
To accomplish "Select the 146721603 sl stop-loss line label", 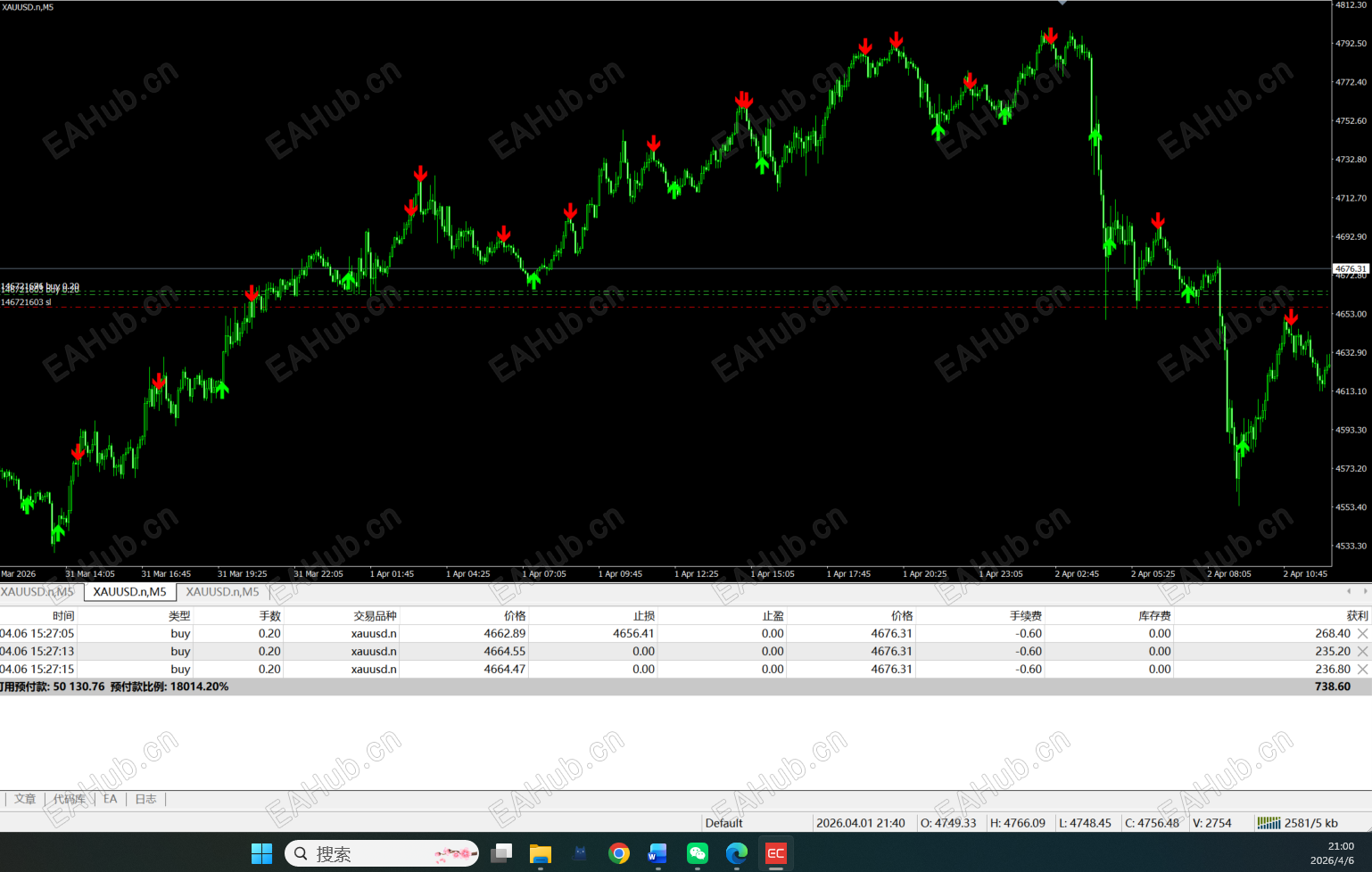I will pyautogui.click(x=27, y=302).
